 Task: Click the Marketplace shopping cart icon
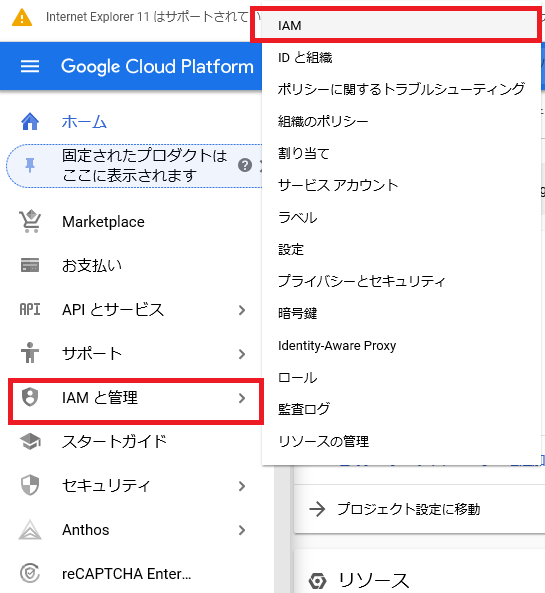coord(30,221)
